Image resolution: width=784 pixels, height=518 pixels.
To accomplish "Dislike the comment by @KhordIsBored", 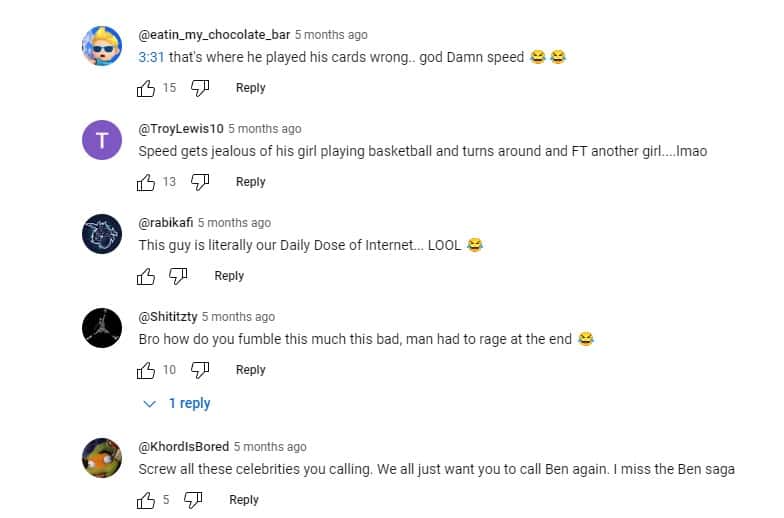I will [x=194, y=500].
